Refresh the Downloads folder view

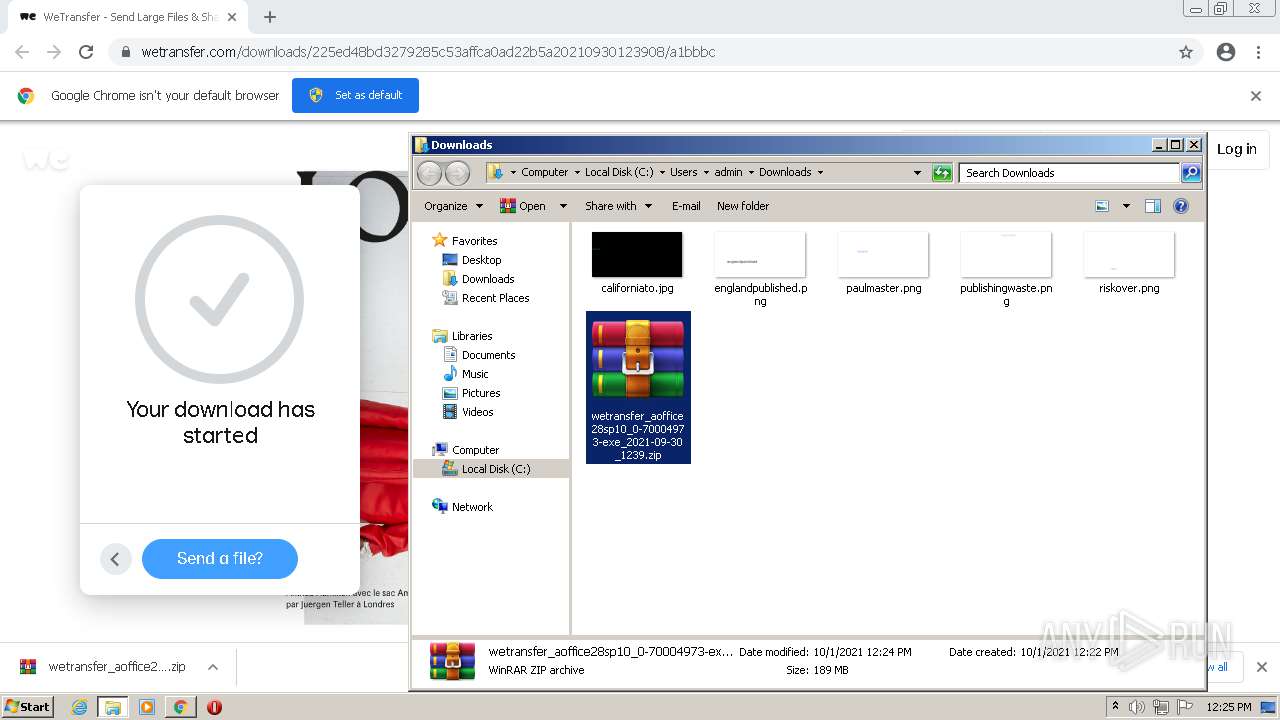click(x=942, y=173)
